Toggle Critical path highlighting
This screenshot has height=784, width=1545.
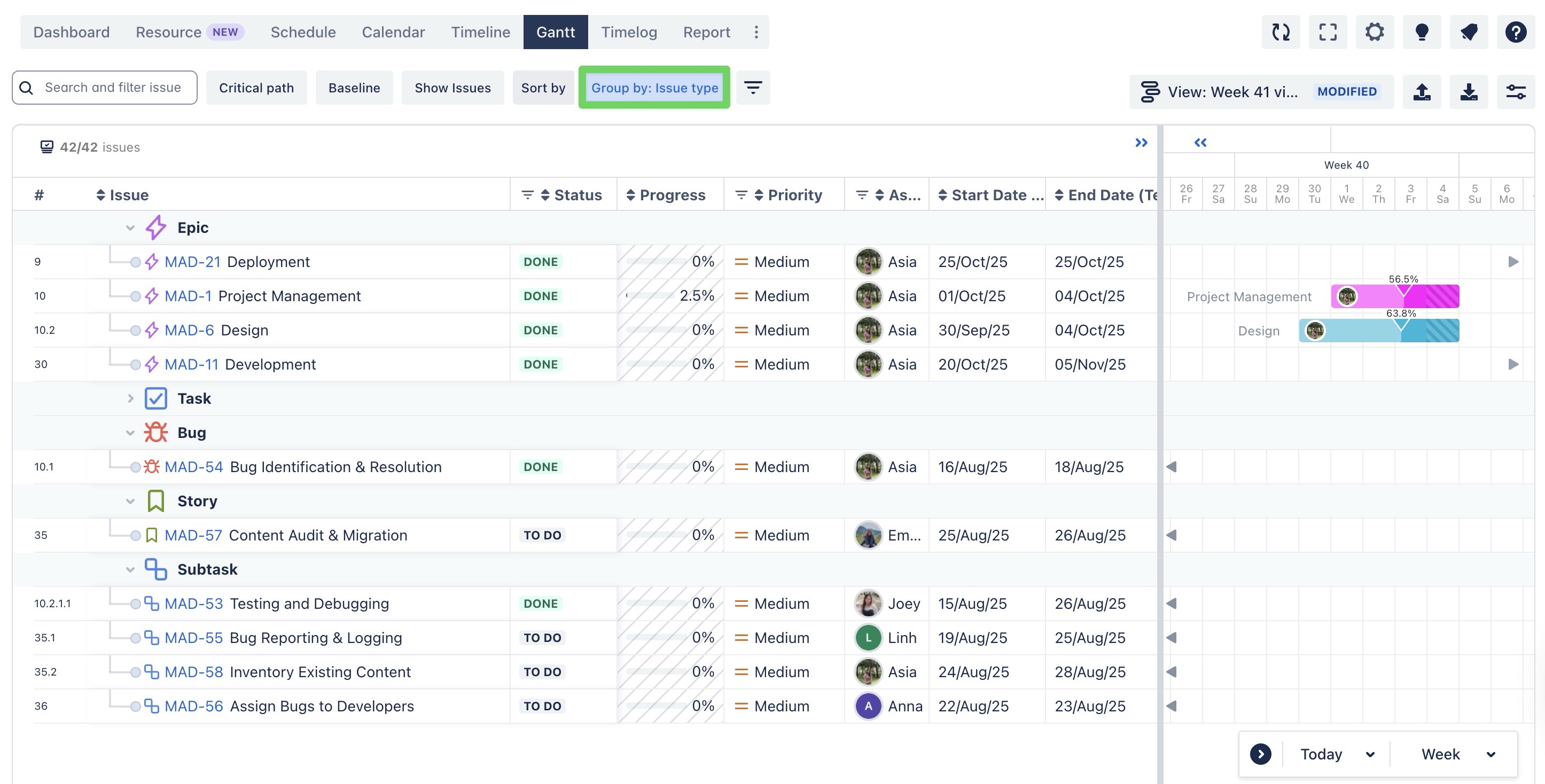256,88
